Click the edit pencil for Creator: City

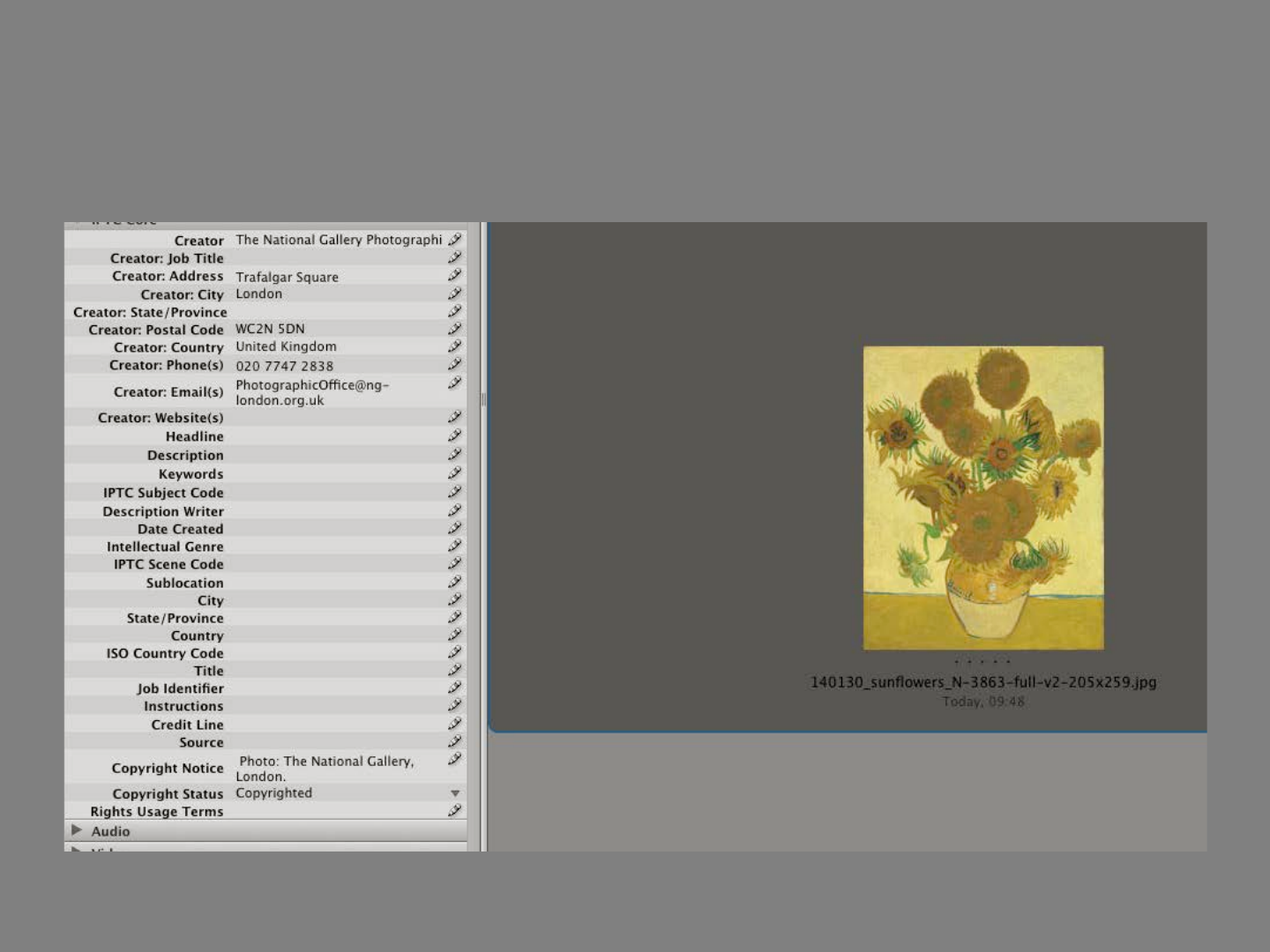(x=455, y=294)
